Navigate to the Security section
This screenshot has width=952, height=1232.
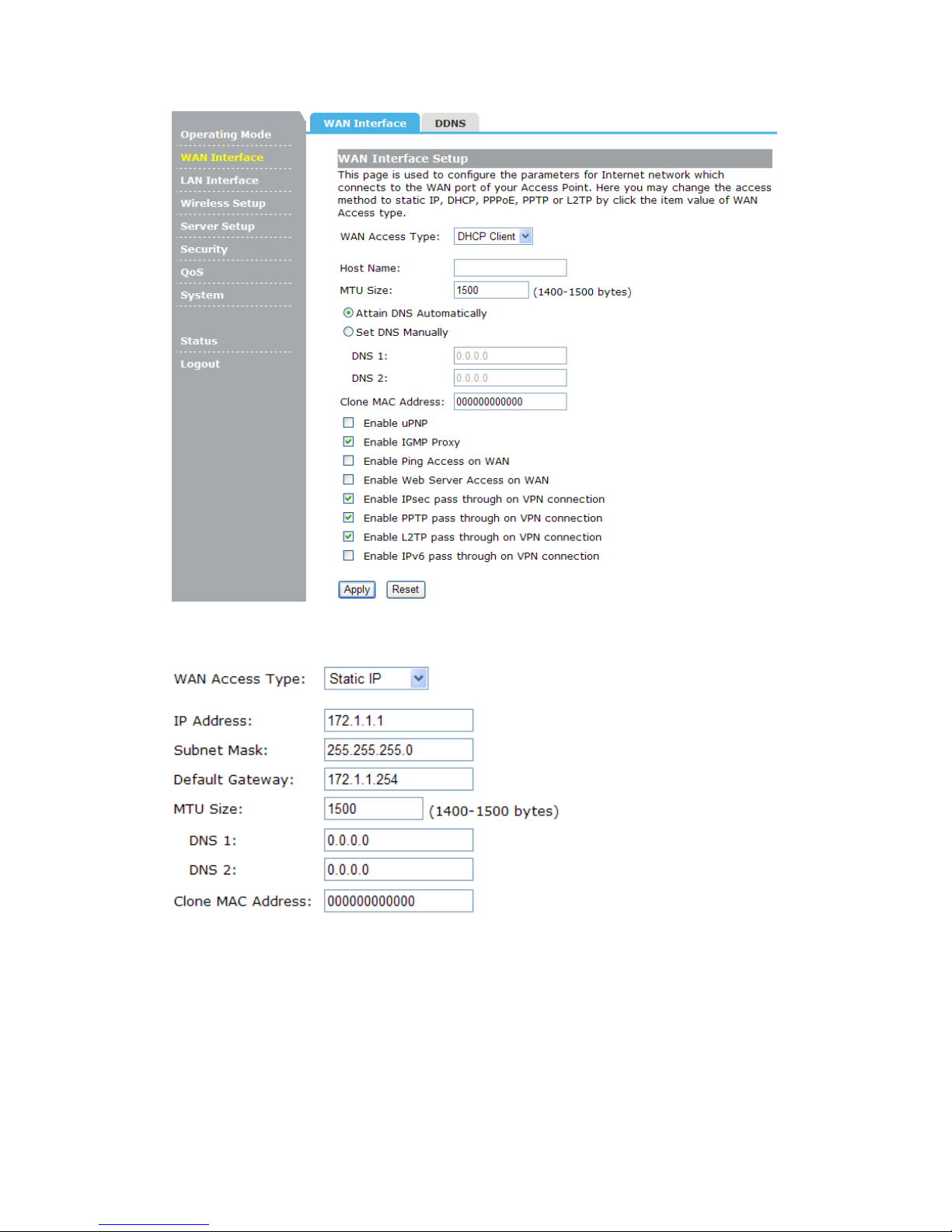pyautogui.click(x=204, y=250)
